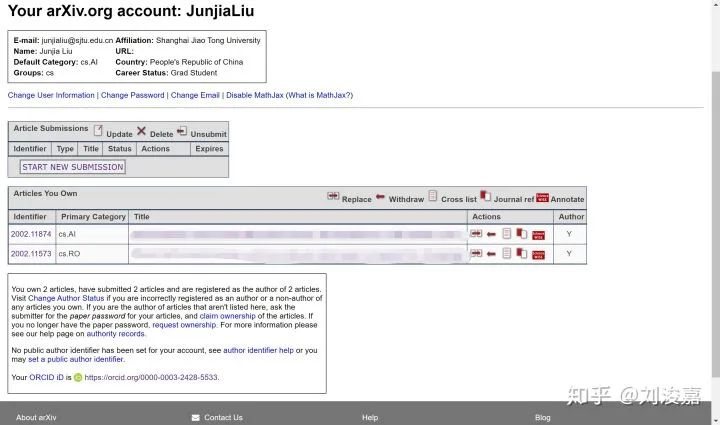
Task: Click Withdraw arrow icon in 2002.11573 row
Action: (x=491, y=254)
